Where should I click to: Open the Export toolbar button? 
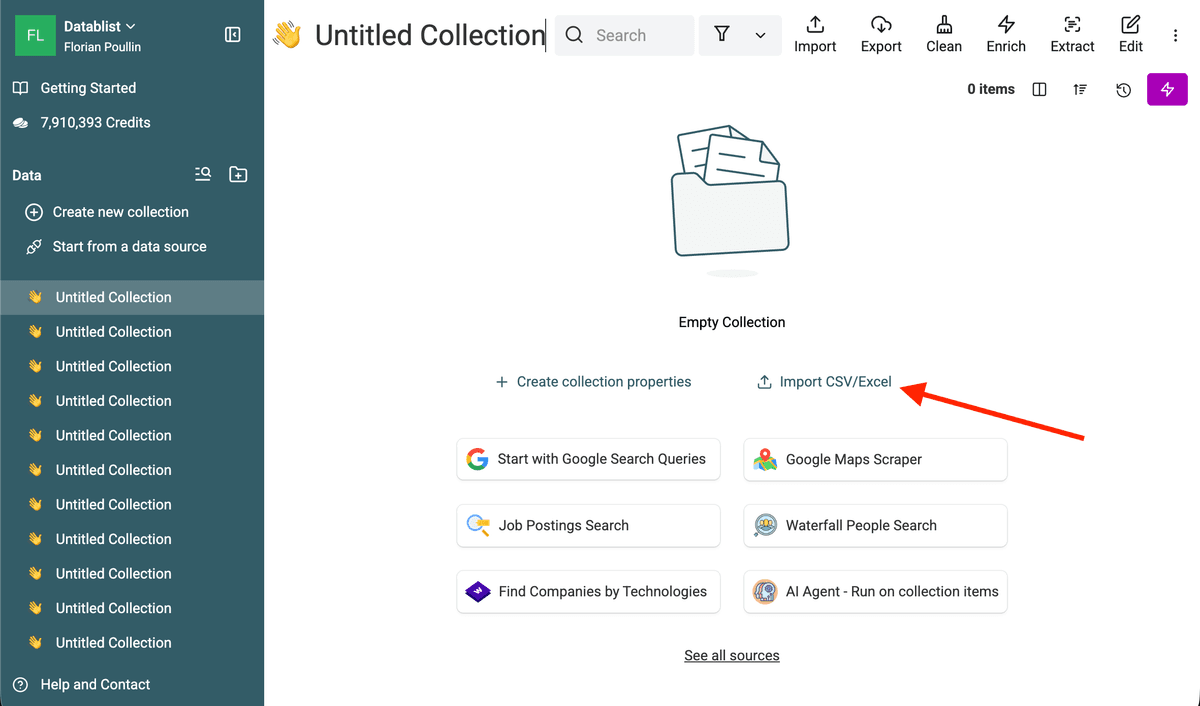881,35
